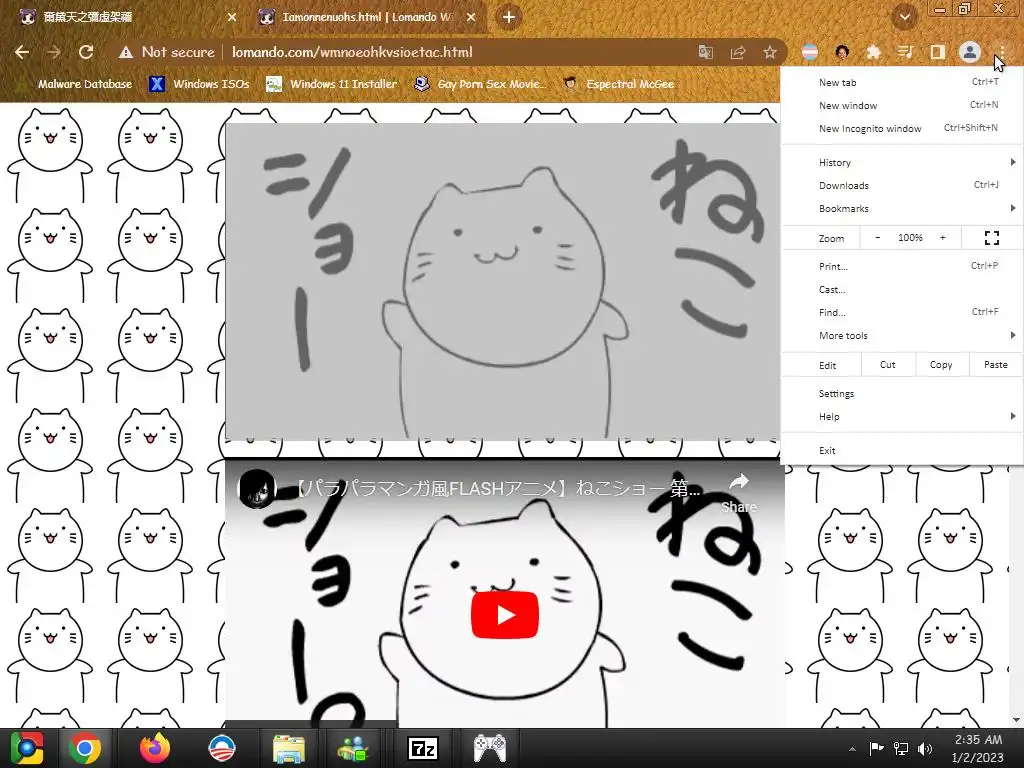Close the first tab with Chinese title
Viewport: 1024px width, 768px height.
232,18
